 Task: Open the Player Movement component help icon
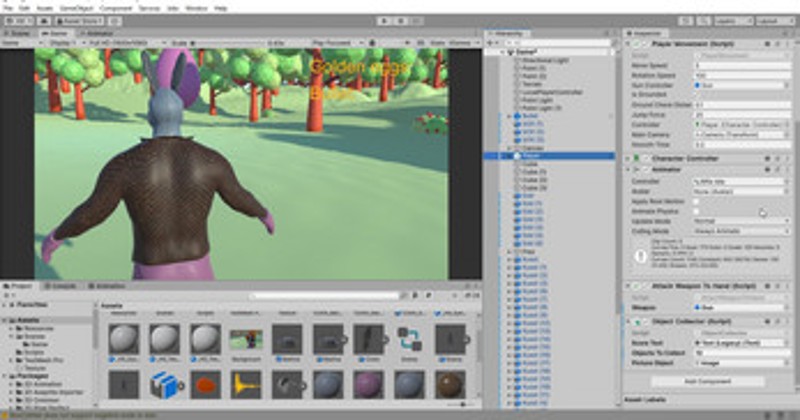[767, 44]
